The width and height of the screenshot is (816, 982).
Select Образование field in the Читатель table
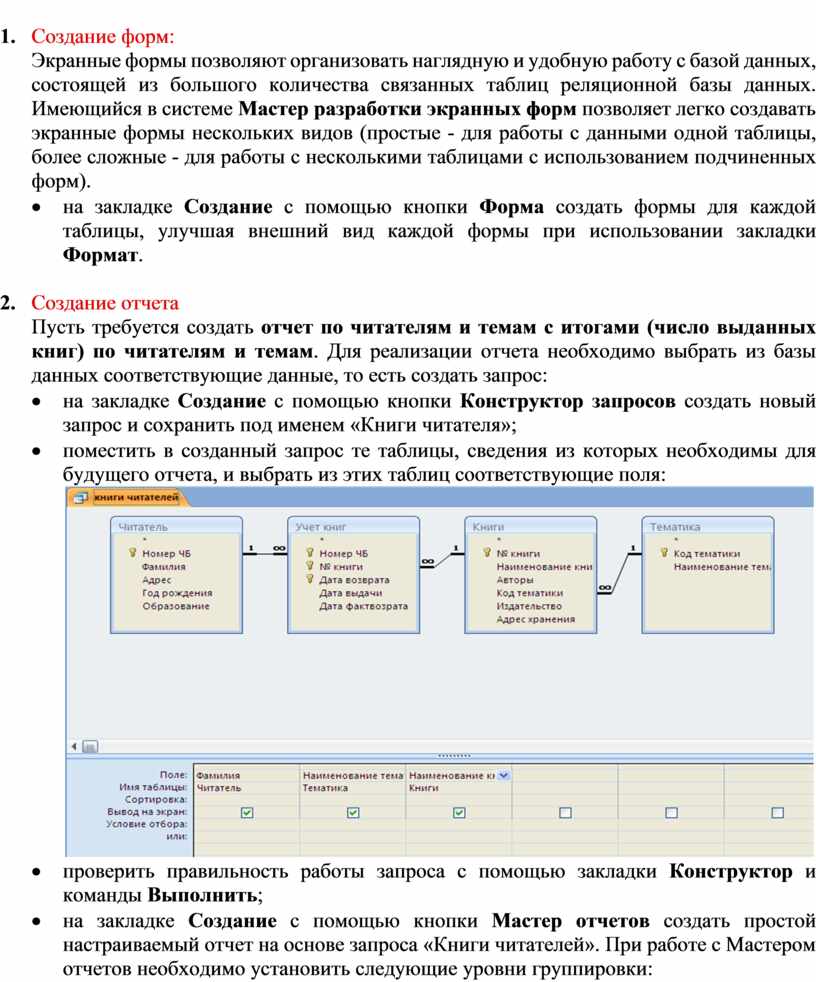tap(176, 606)
